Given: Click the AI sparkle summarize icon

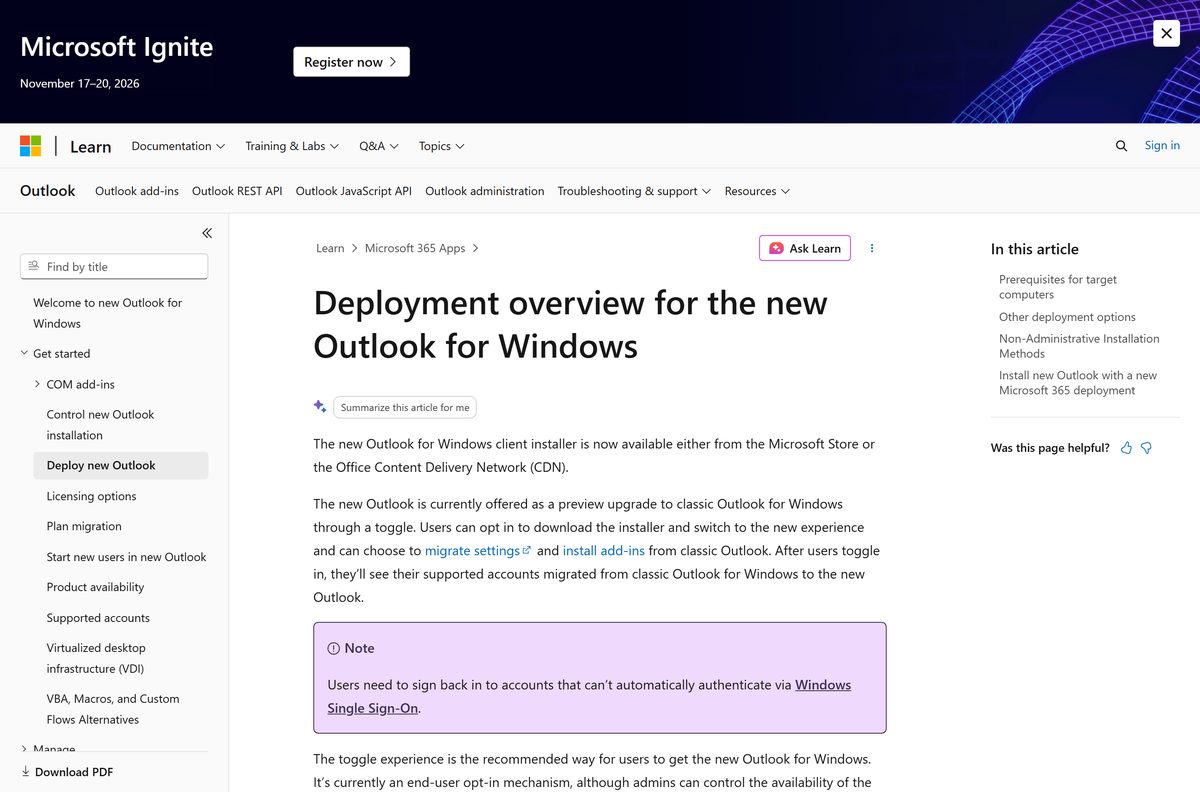Looking at the screenshot, I should pyautogui.click(x=320, y=406).
